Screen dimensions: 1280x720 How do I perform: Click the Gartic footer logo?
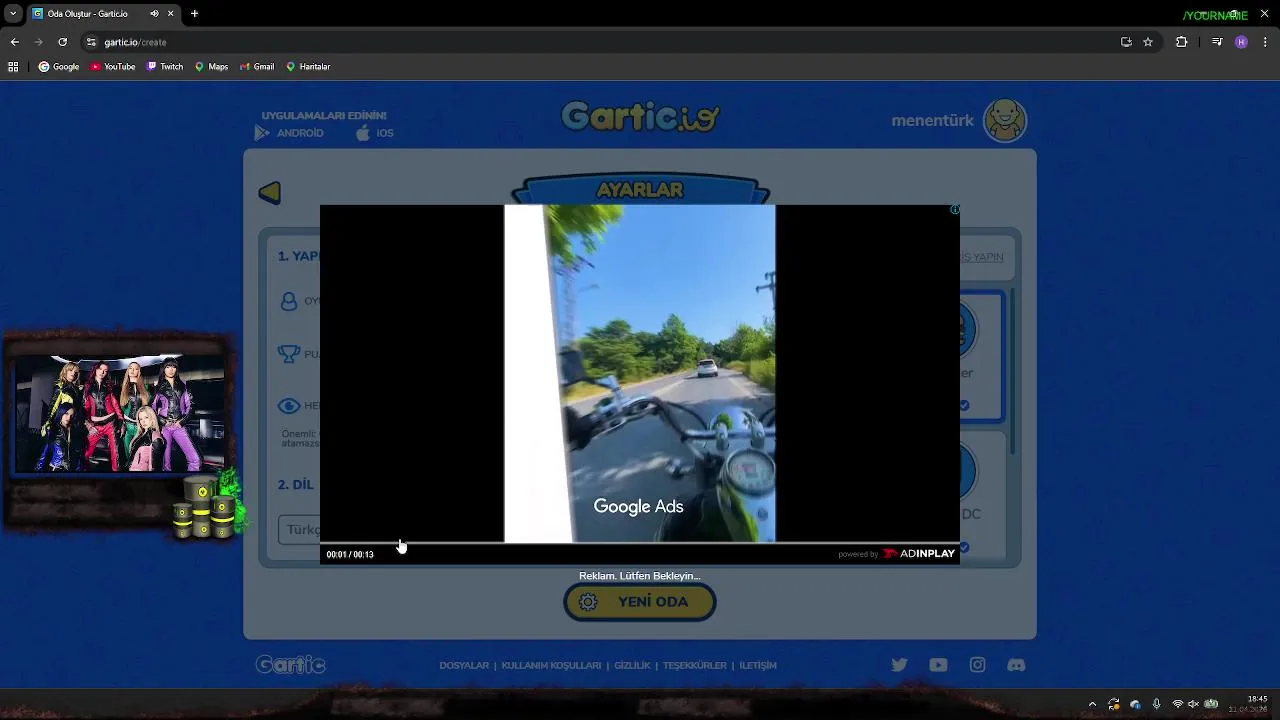290,665
